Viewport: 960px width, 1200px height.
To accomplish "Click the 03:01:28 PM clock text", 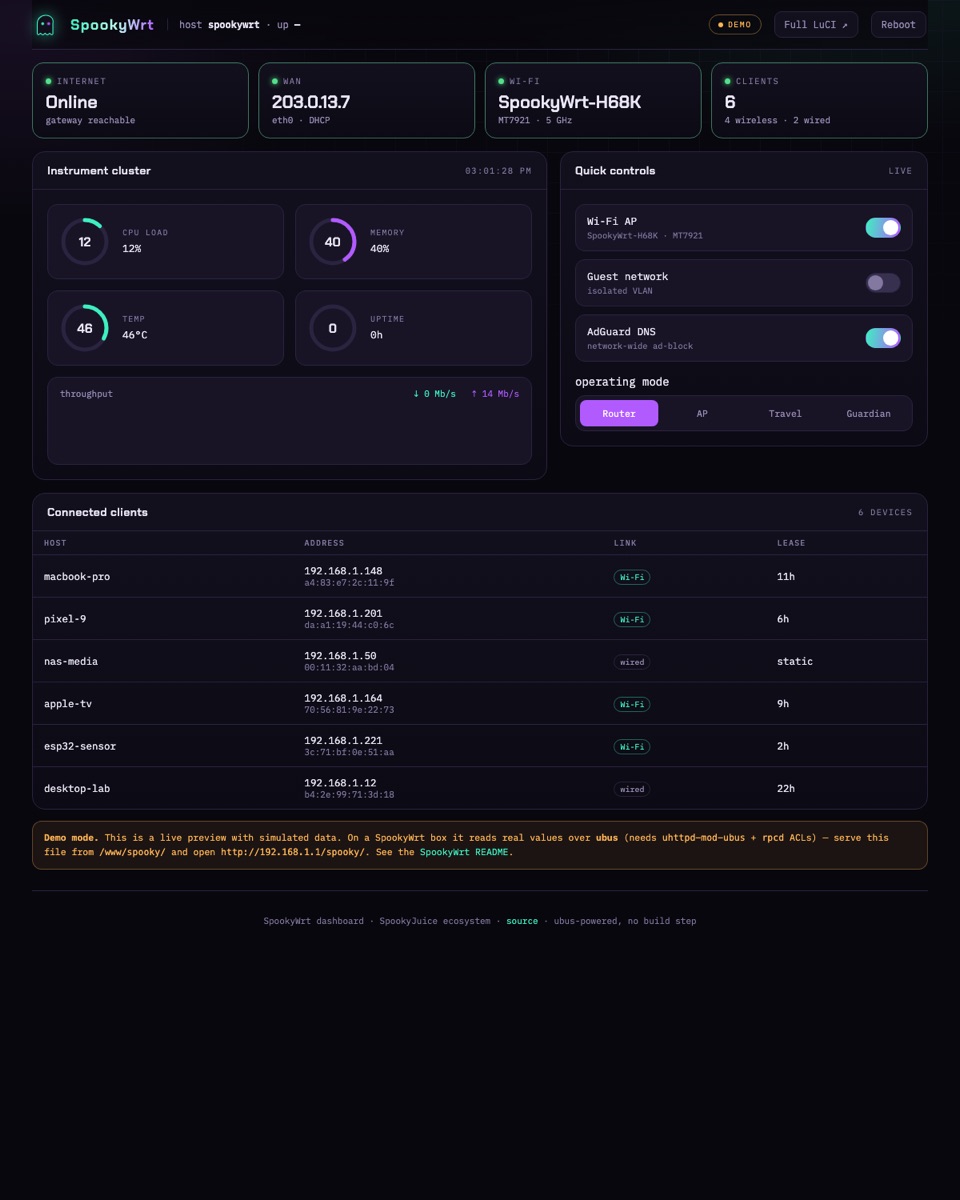I will click(x=498, y=171).
